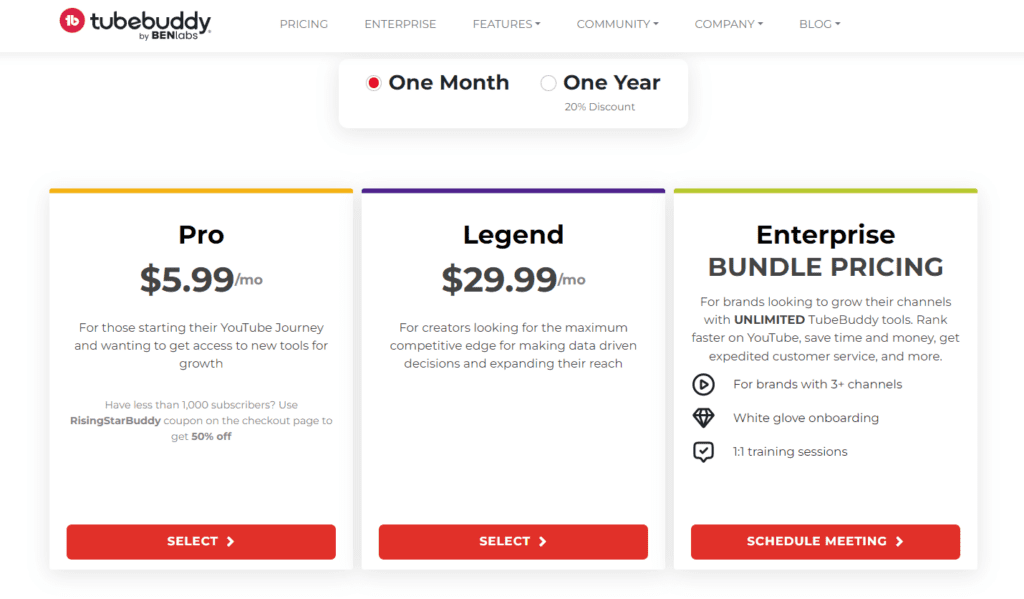
Task: Click arrow icon on Pro Select button
Action: pyautogui.click(x=231, y=542)
